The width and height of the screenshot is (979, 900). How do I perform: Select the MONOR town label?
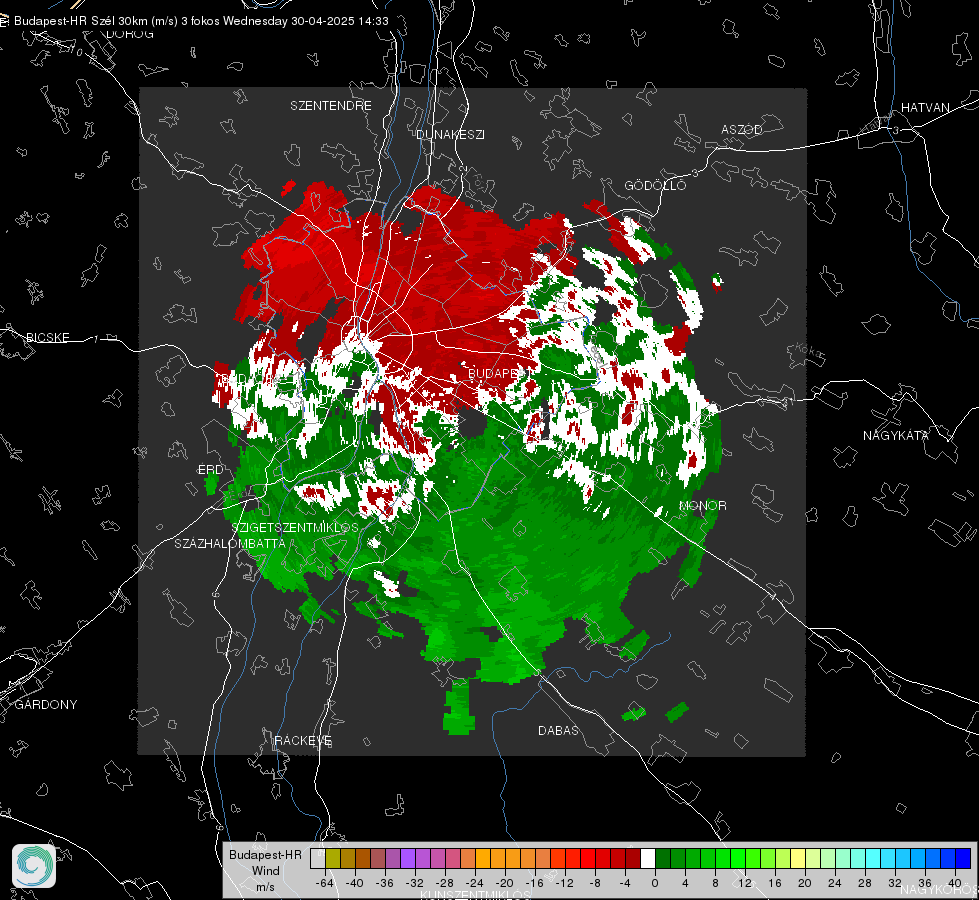coord(702,506)
